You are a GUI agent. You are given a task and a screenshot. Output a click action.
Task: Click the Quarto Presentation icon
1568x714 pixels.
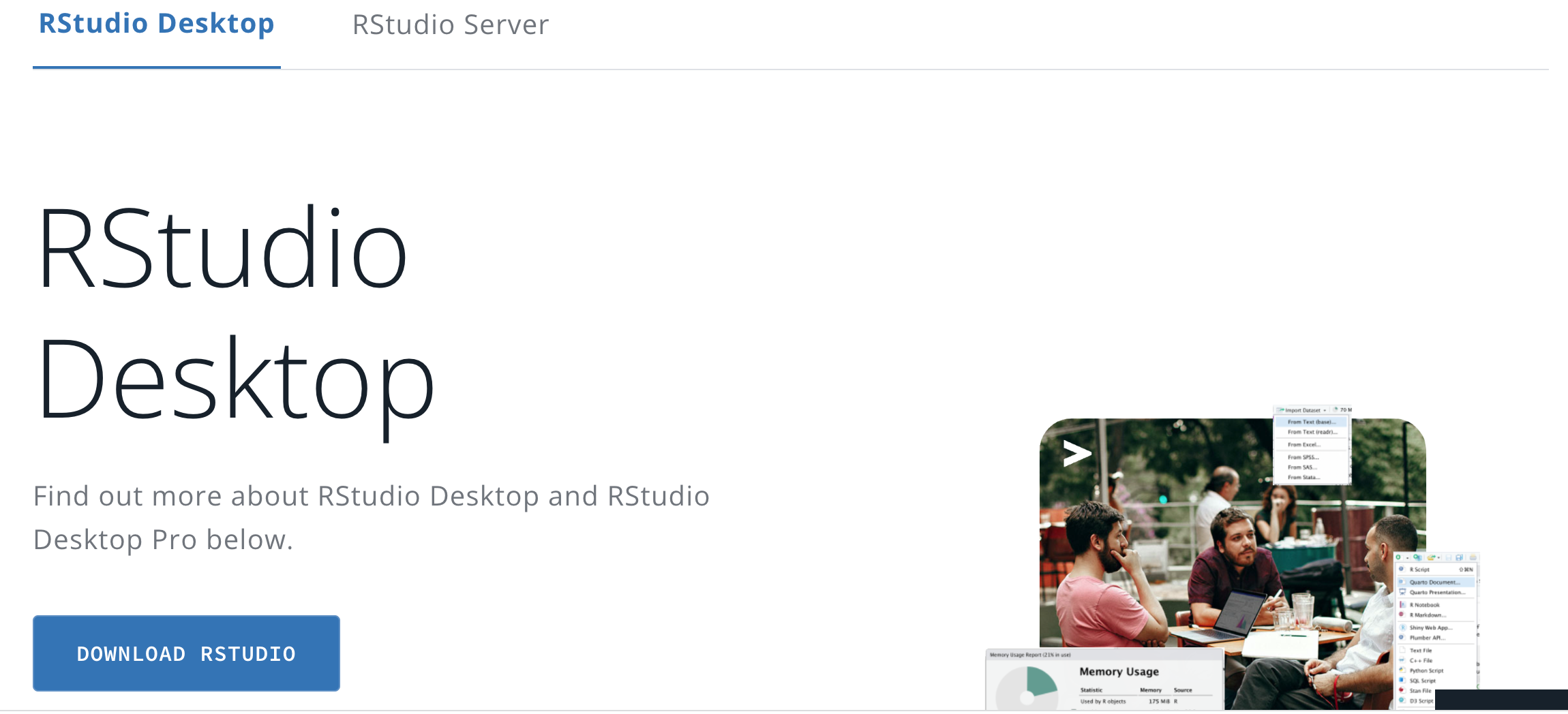coord(1402,592)
